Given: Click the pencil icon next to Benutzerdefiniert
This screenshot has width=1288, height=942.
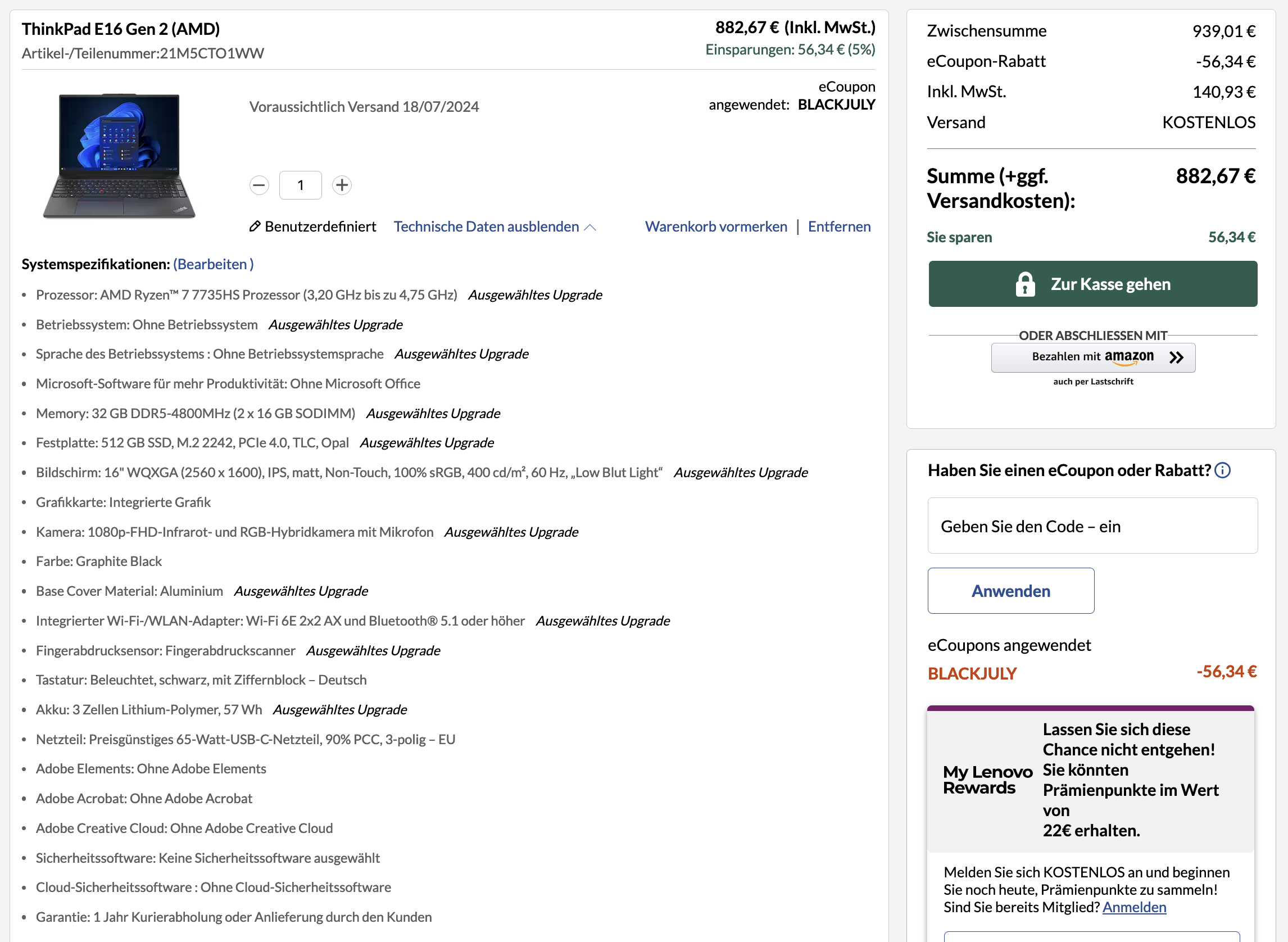Looking at the screenshot, I should pos(255,227).
